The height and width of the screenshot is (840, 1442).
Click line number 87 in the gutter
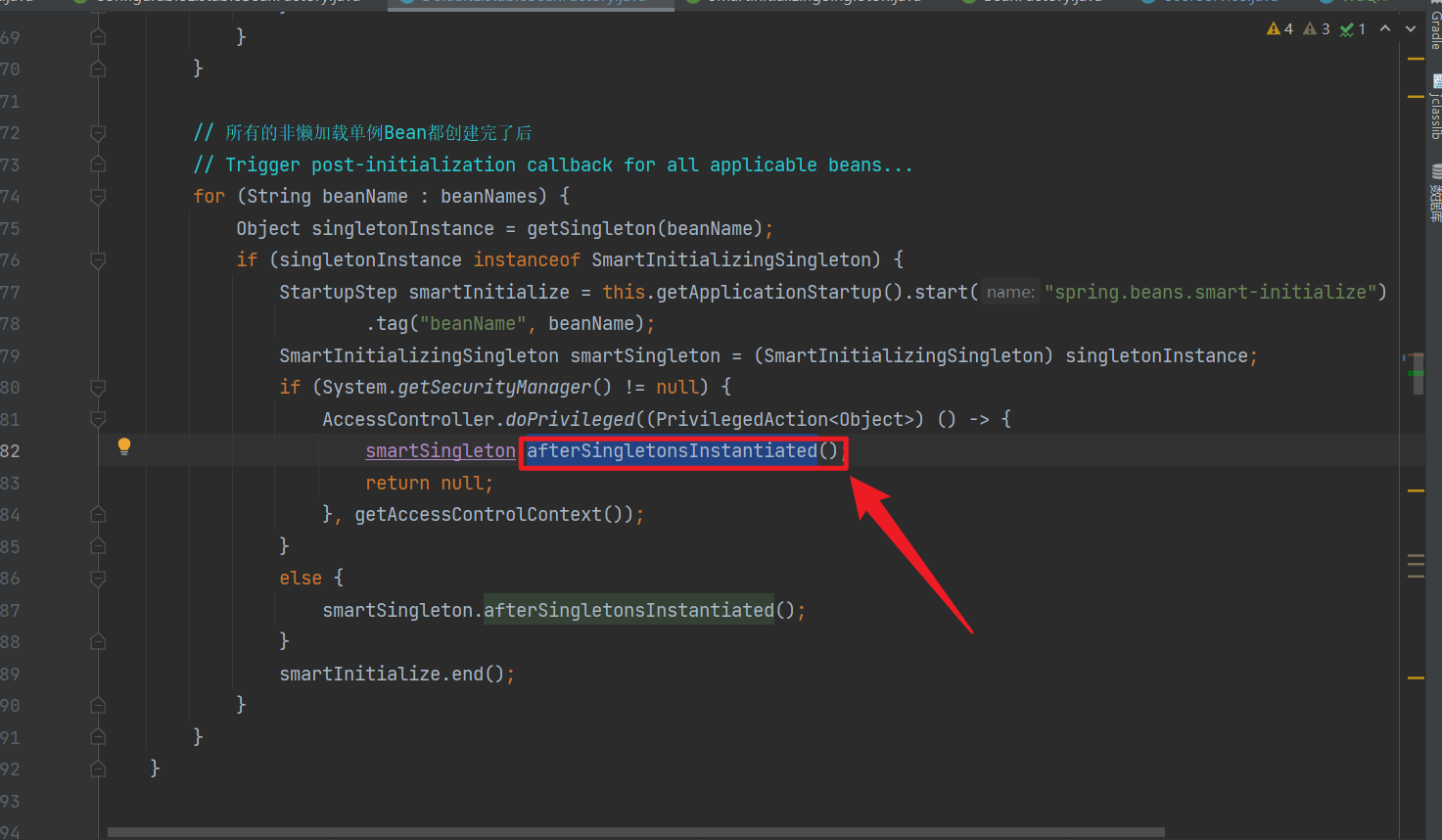(10, 611)
